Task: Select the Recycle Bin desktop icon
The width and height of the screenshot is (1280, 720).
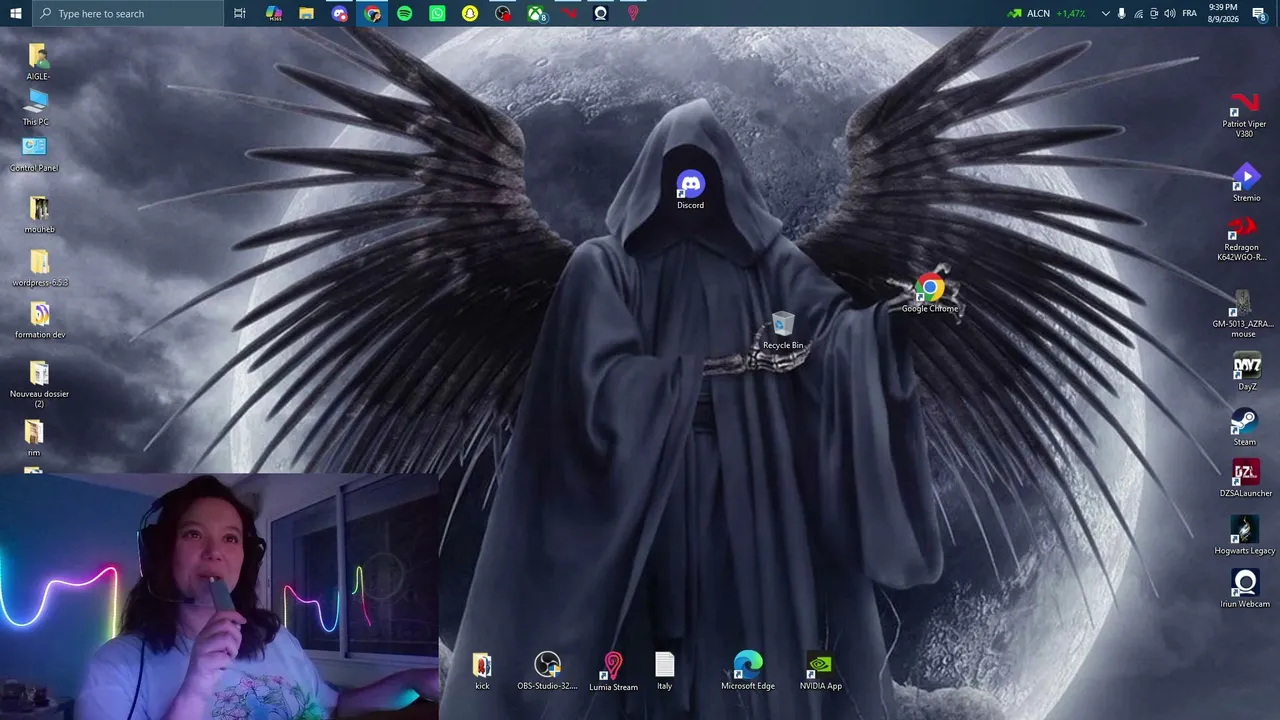Action: 783,331
